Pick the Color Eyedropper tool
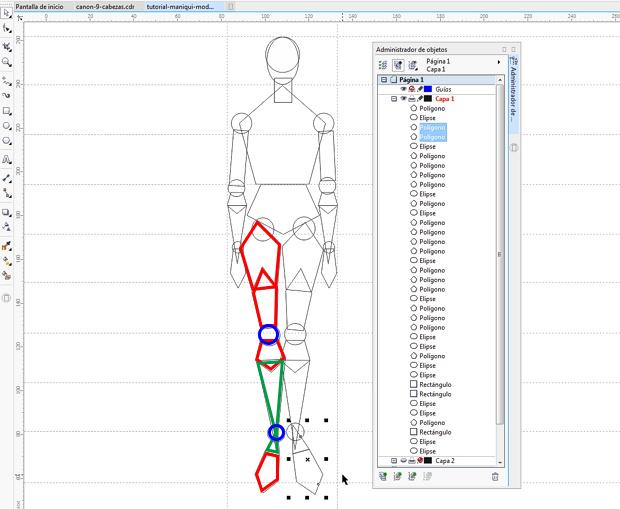This screenshot has height=509, width=620. 6,246
